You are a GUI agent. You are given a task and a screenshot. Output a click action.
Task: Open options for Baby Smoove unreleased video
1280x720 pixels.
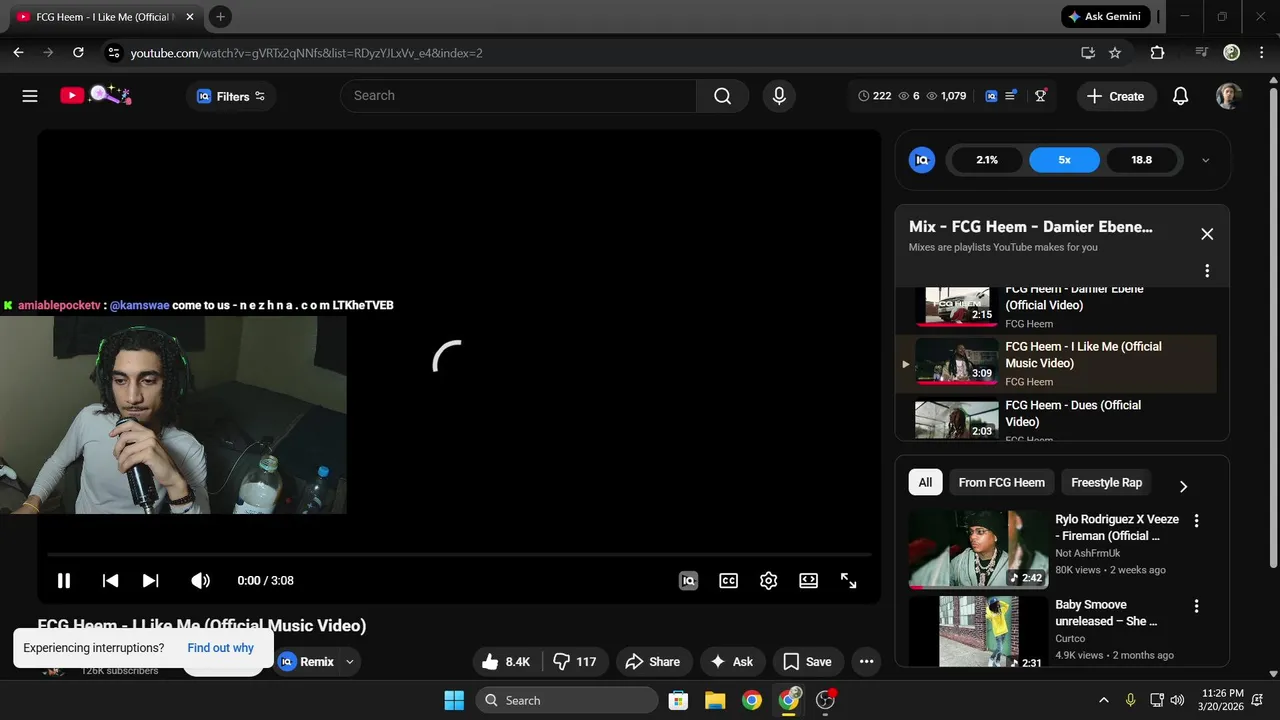click(1196, 606)
